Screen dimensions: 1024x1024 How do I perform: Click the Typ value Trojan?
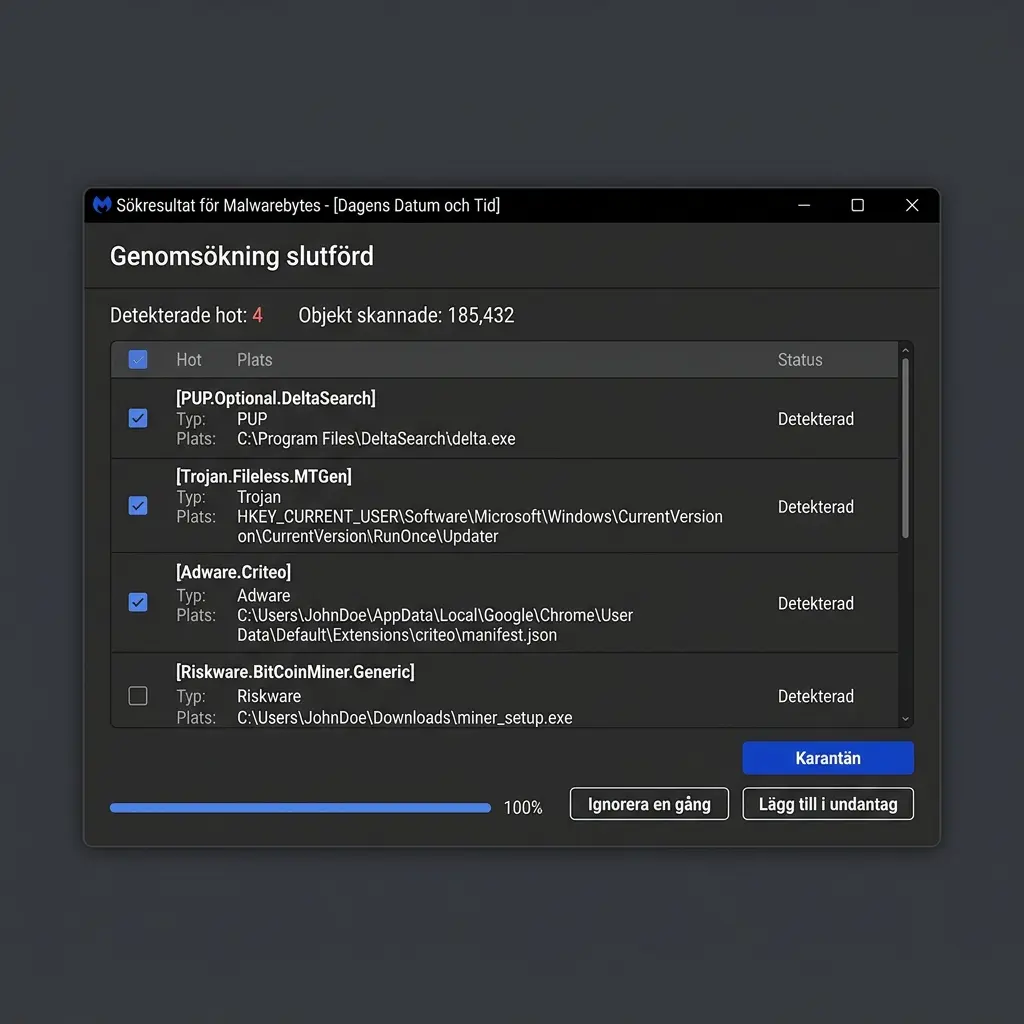point(259,498)
